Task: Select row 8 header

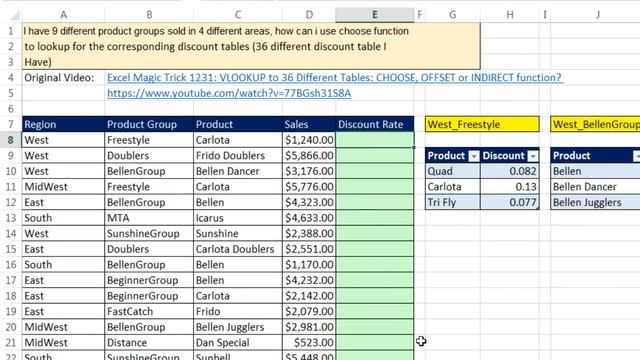Action: [11, 140]
